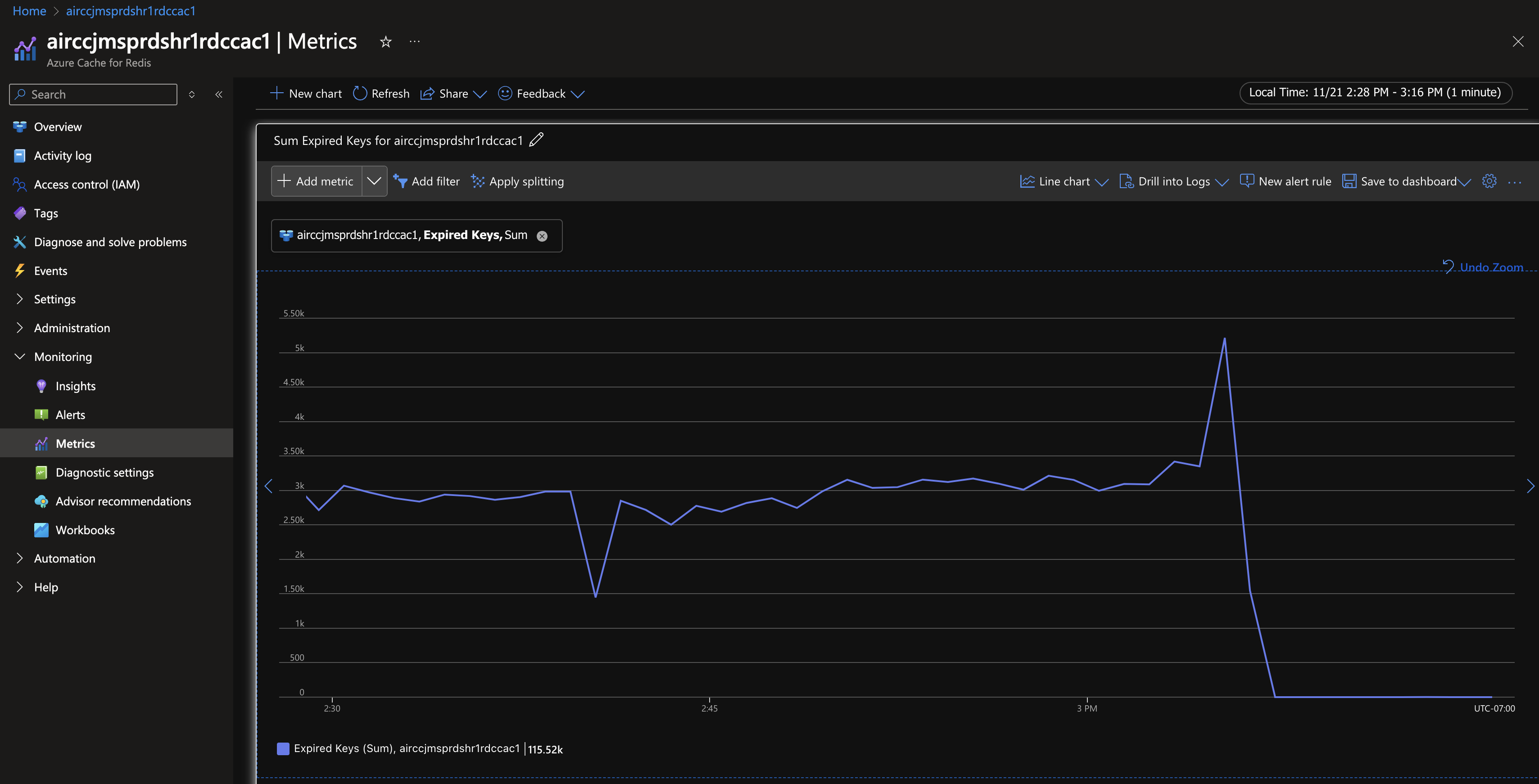1539x784 pixels.
Task: Click Undo Zoom button on chart
Action: pos(1484,266)
